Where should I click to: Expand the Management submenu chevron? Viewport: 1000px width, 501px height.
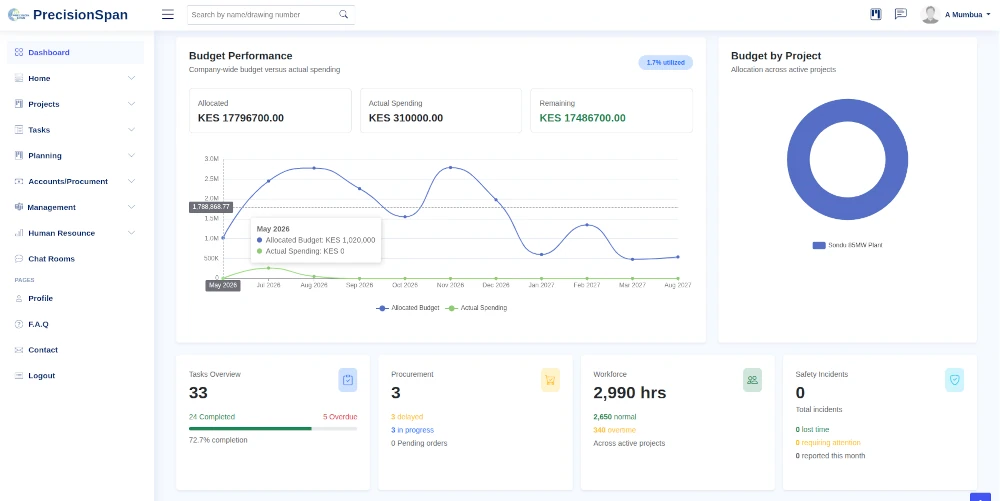(131, 207)
